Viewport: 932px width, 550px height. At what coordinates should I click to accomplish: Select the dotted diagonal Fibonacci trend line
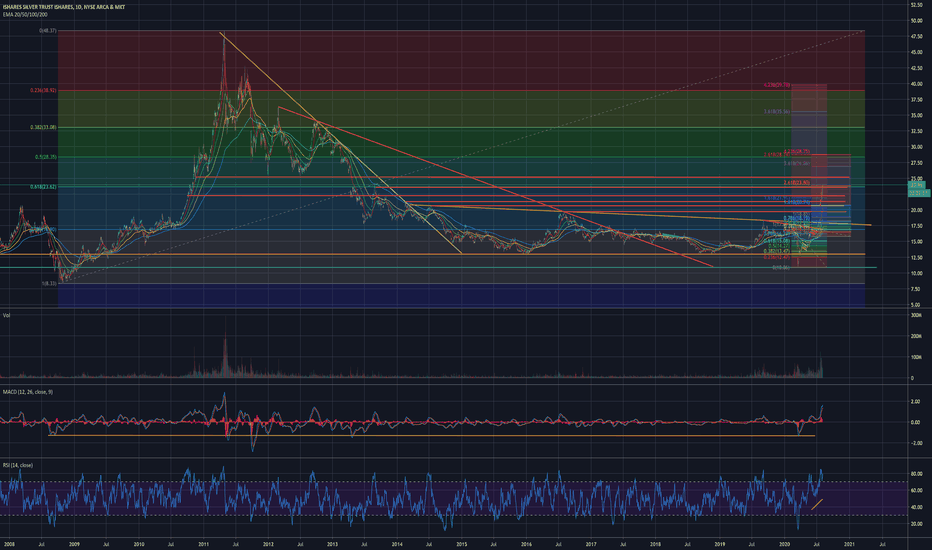coord(464,156)
